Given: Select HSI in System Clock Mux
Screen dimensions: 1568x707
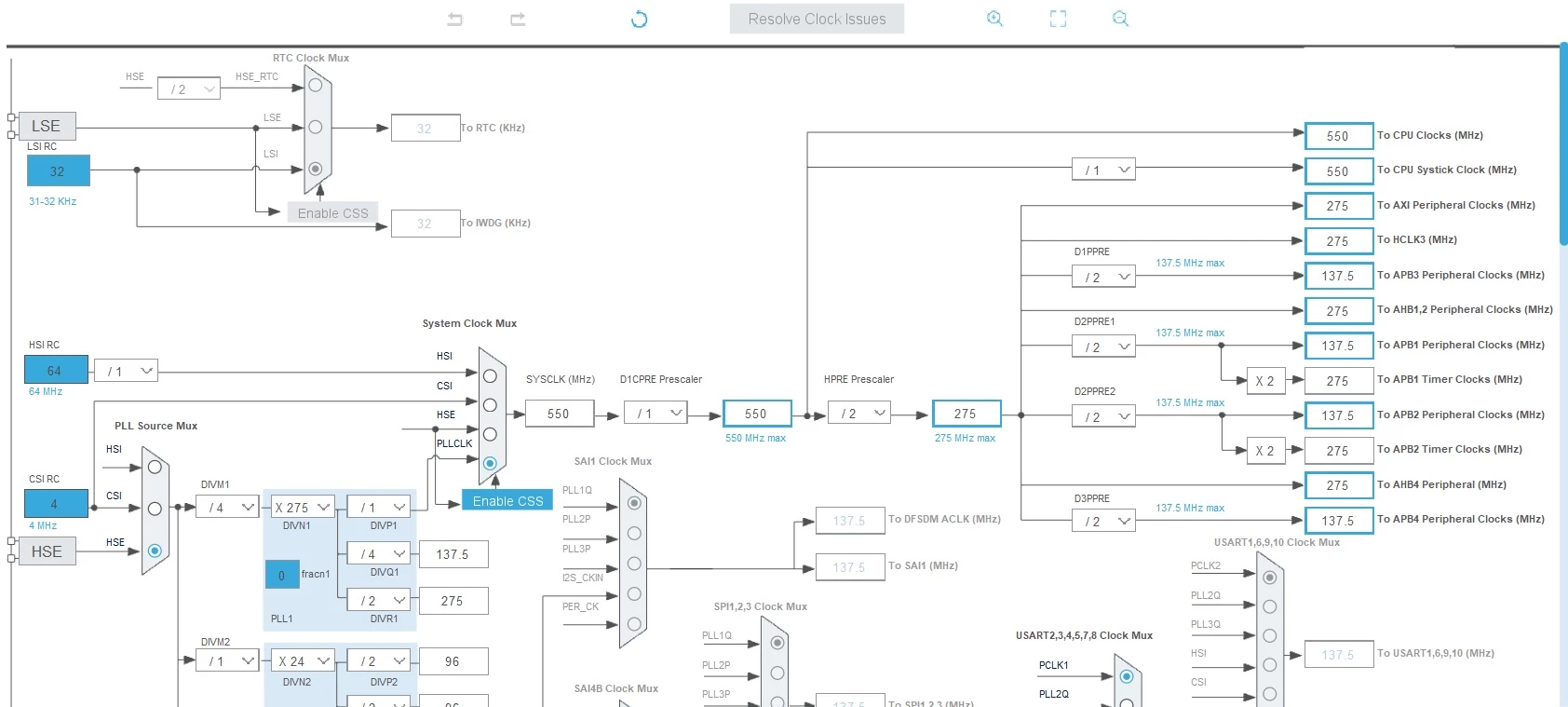Looking at the screenshot, I should point(490,375).
